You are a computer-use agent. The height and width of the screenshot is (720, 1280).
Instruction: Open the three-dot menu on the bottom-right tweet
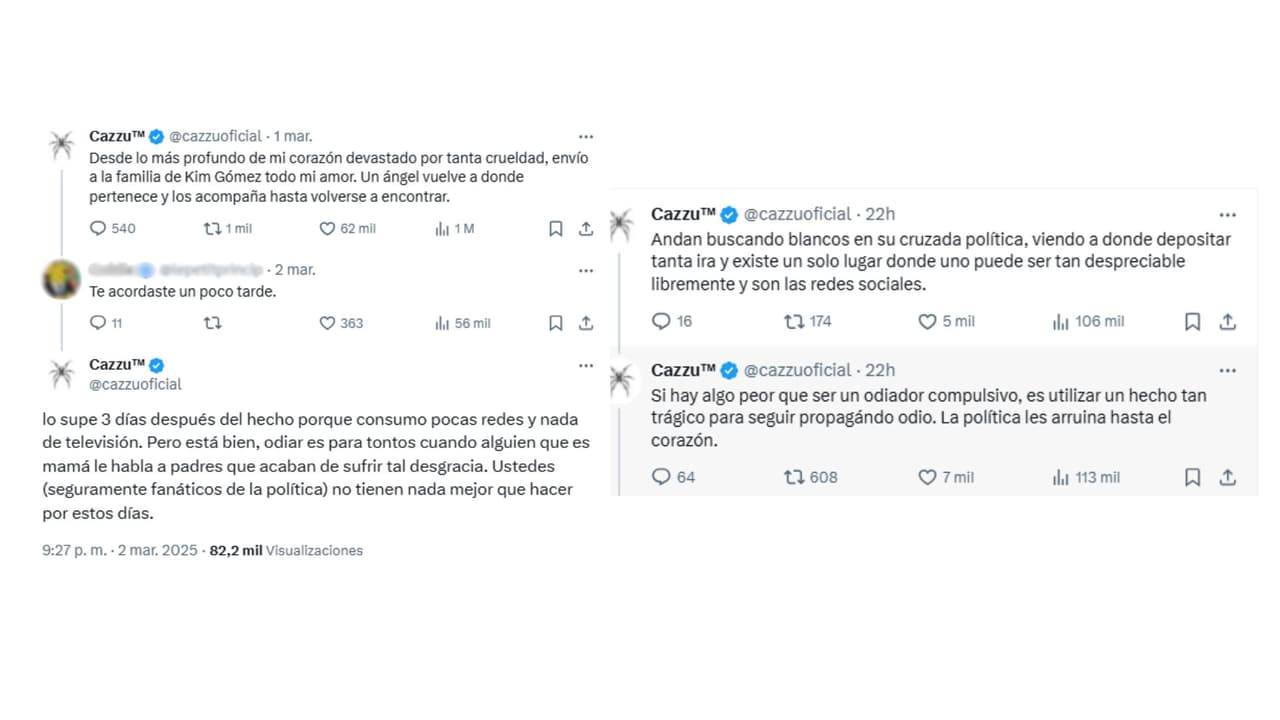(x=1227, y=369)
